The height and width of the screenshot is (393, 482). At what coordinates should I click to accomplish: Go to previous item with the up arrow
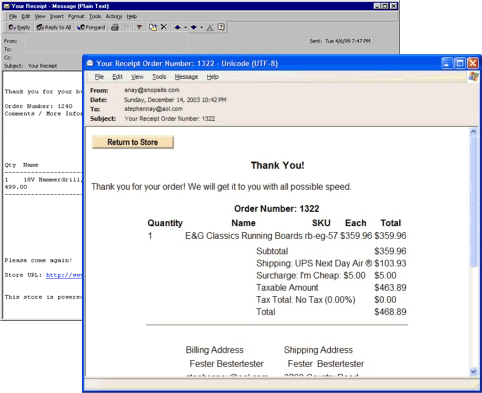pos(178,27)
